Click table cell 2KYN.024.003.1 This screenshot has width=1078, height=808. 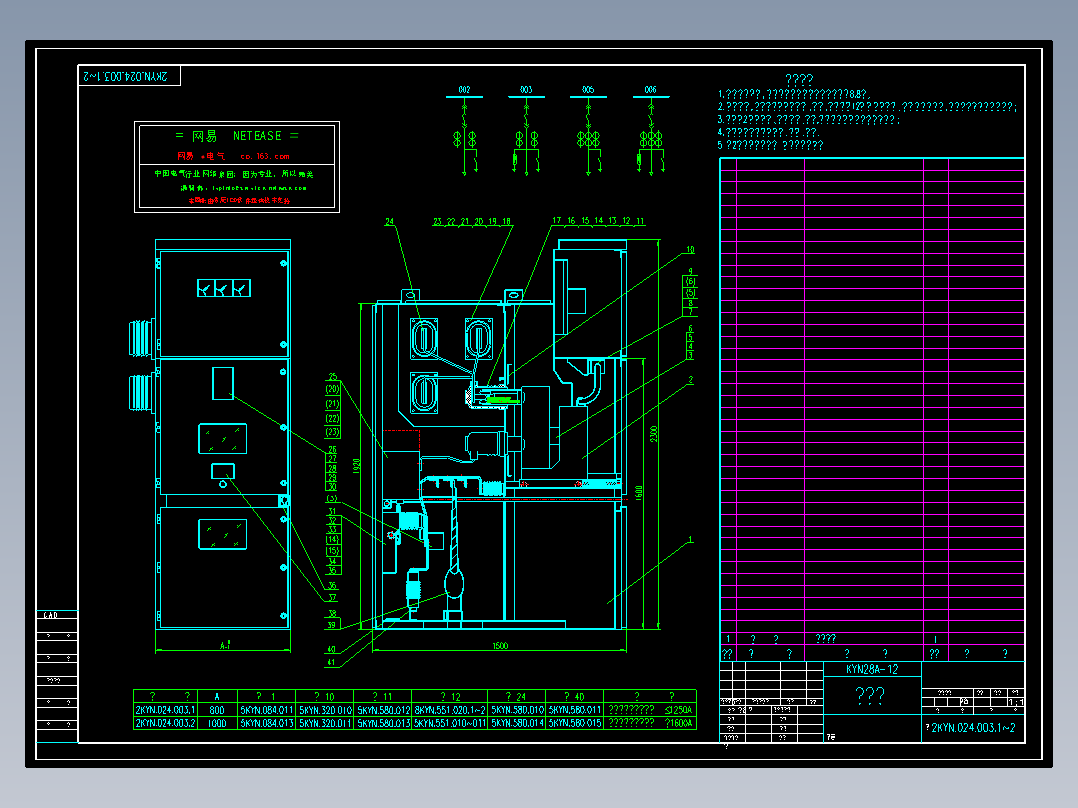[x=165, y=710]
